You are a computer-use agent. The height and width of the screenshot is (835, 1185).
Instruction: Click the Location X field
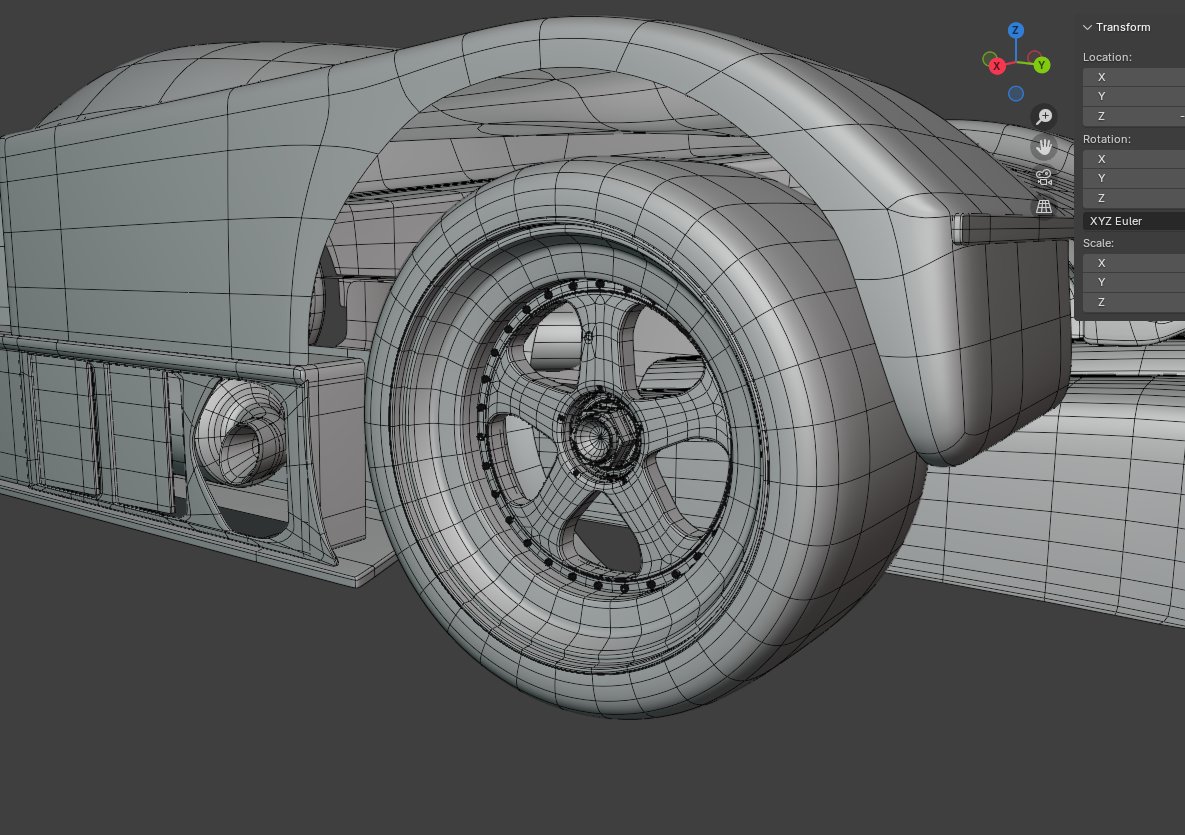(x=1134, y=77)
